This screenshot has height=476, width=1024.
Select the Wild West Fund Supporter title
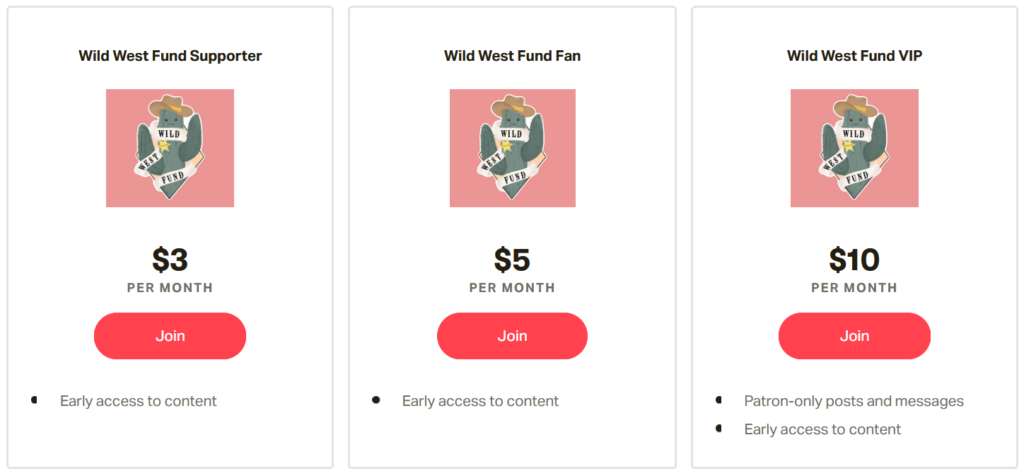[170, 56]
